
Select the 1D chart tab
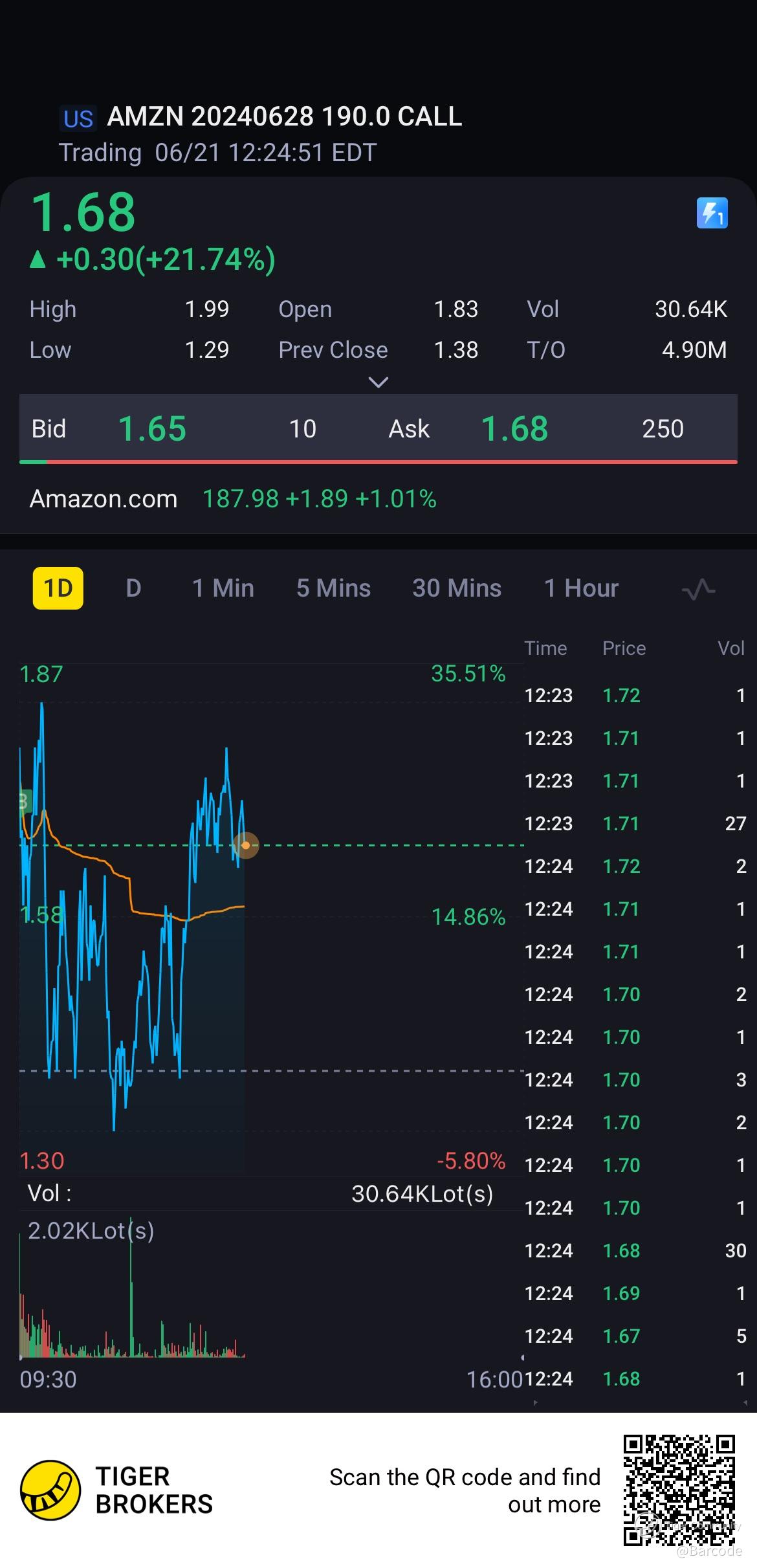click(x=58, y=588)
